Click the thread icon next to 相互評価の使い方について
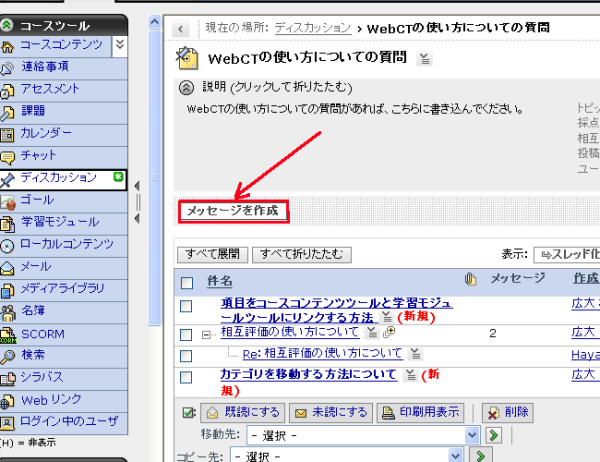 pos(389,332)
